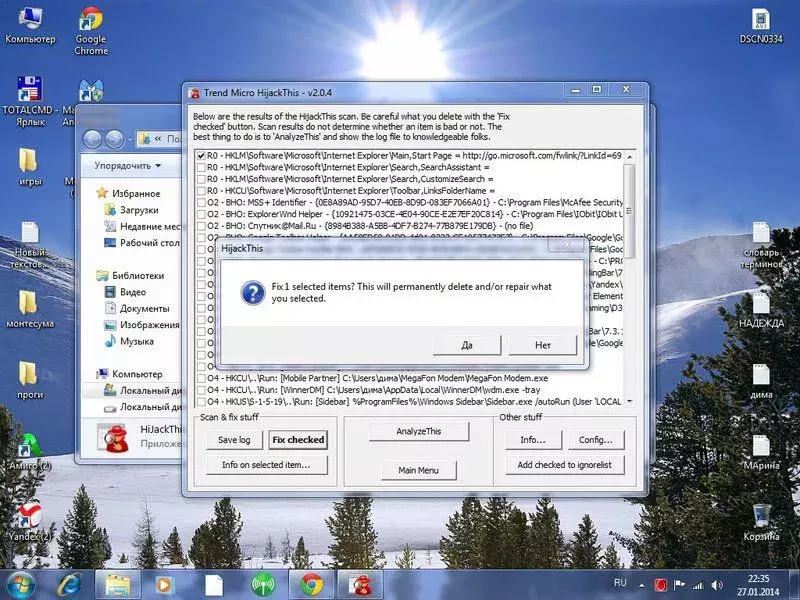
Task: Select дима file on desktop
Action: pyautogui.click(x=761, y=381)
